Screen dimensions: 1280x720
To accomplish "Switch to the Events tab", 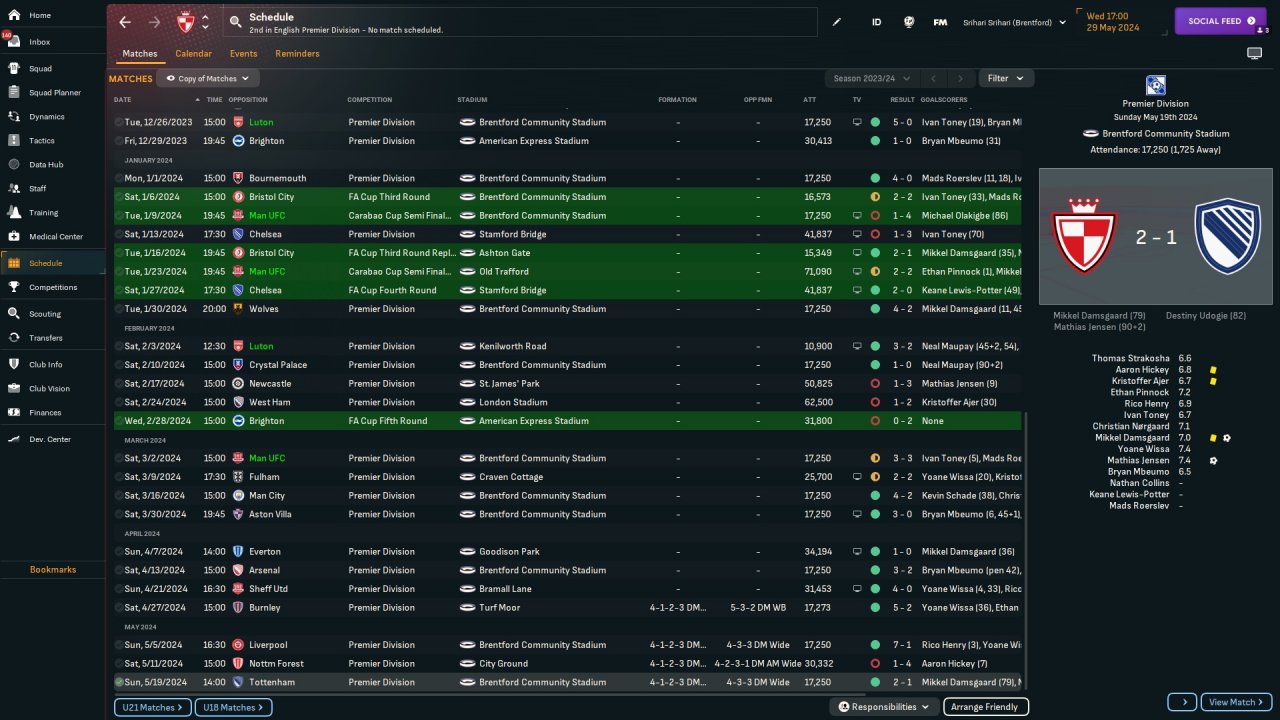I will [x=243, y=54].
